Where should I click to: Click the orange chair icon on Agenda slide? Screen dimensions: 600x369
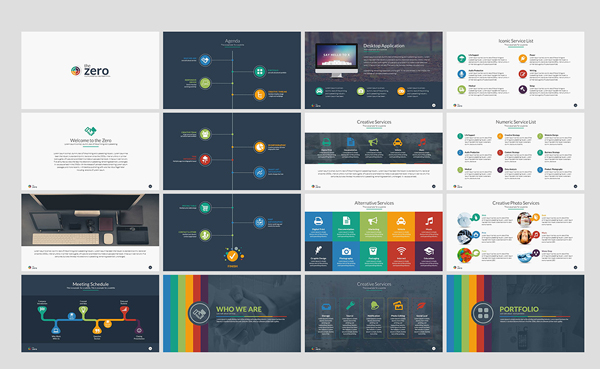pyautogui.click(x=259, y=95)
